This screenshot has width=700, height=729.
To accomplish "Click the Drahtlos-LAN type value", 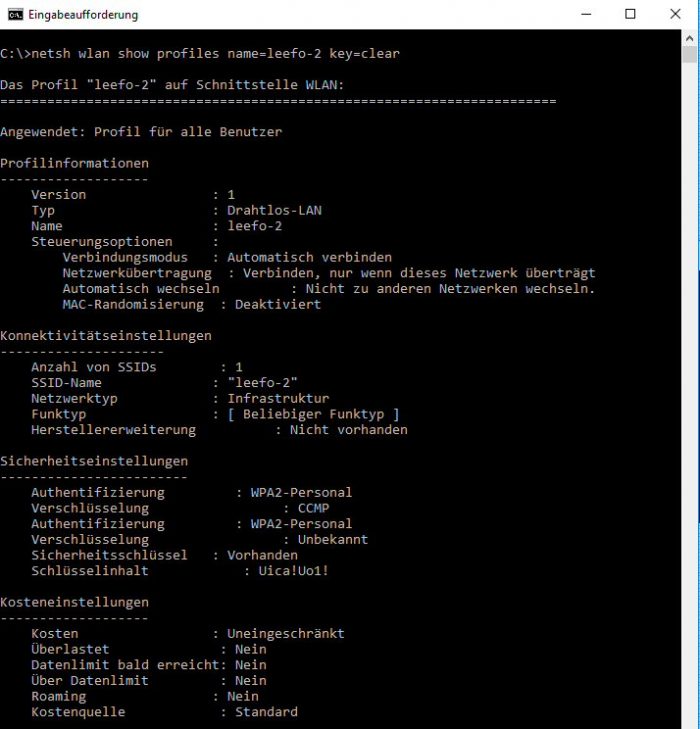I will (x=274, y=211).
